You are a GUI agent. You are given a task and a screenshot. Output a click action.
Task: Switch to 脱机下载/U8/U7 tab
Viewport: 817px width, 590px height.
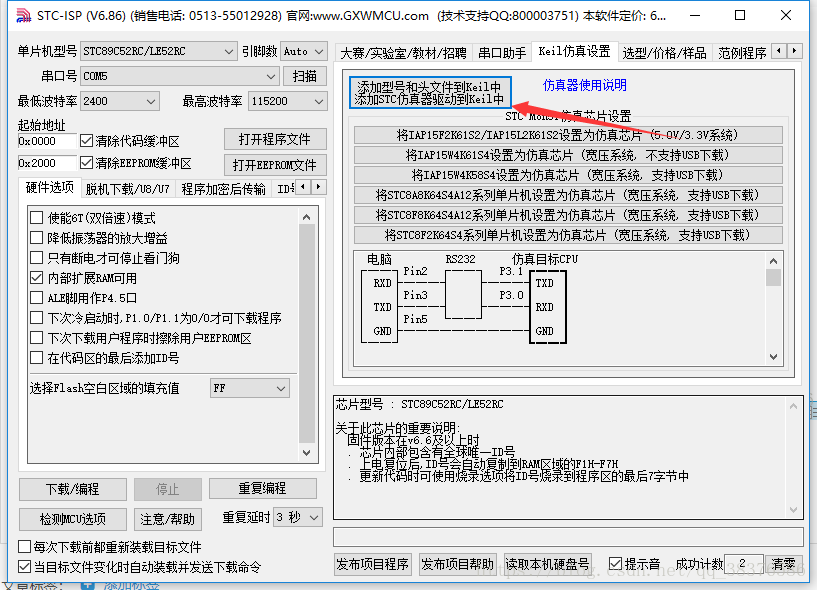[128, 189]
